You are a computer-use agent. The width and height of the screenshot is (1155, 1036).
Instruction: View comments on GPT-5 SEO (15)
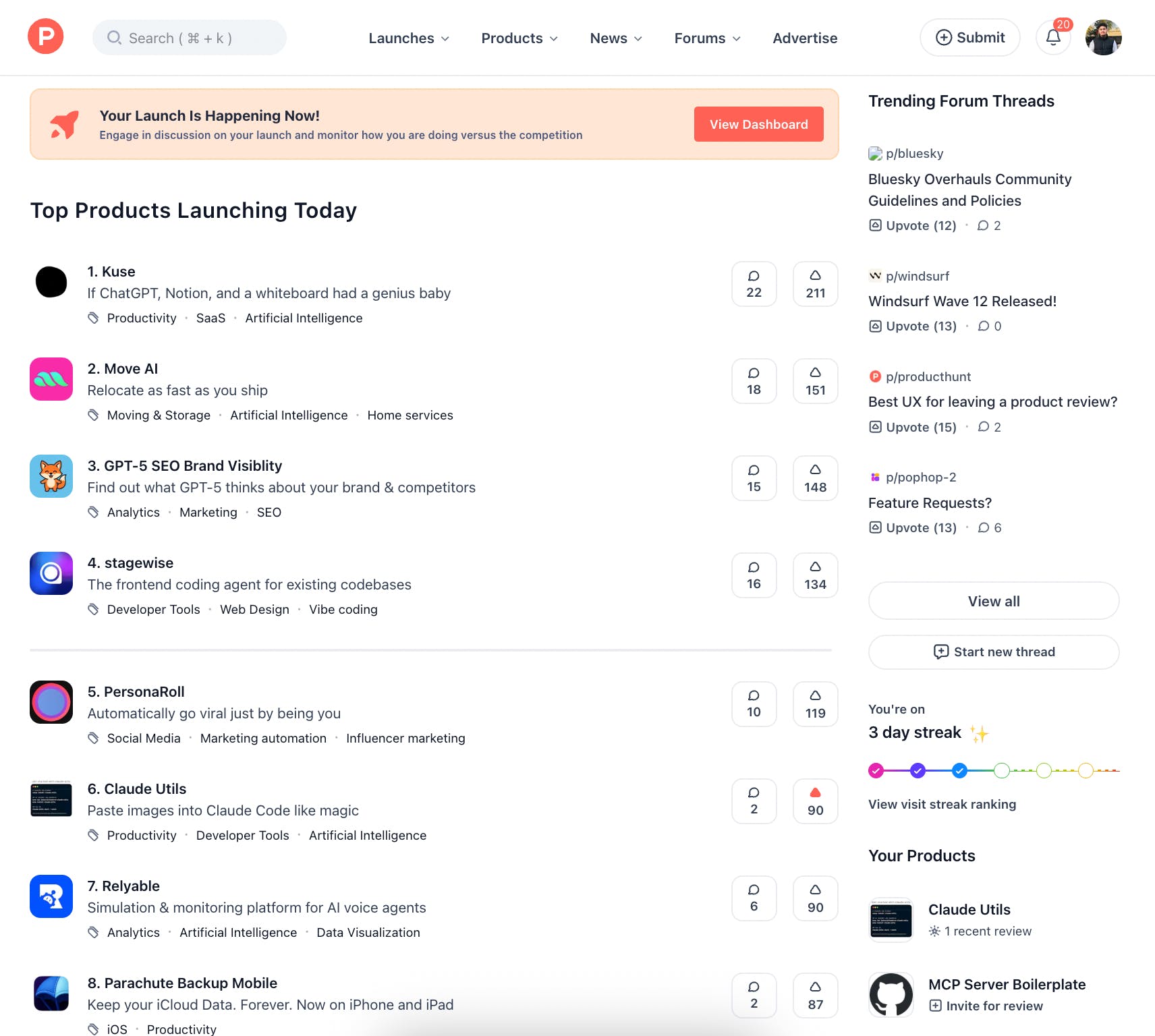(754, 478)
